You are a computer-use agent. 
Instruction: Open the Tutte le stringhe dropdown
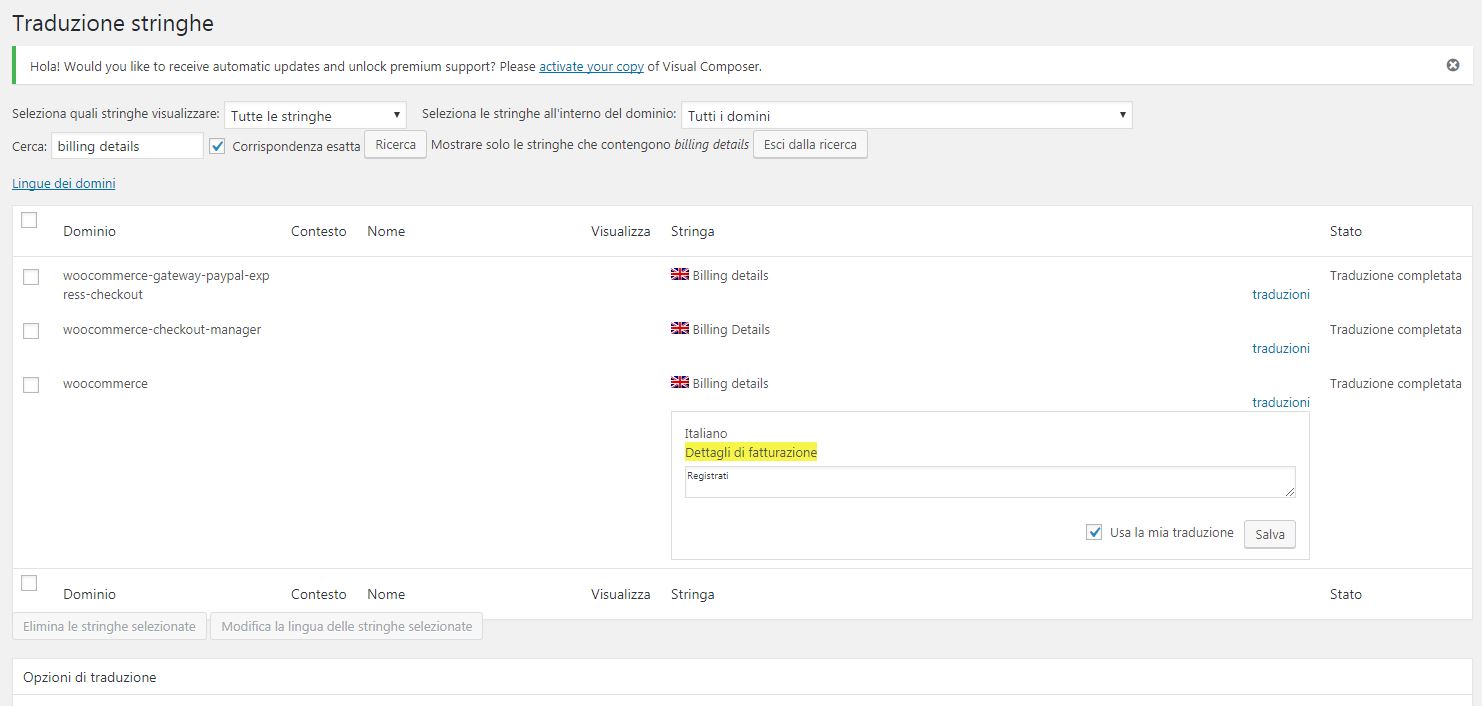pyautogui.click(x=315, y=116)
